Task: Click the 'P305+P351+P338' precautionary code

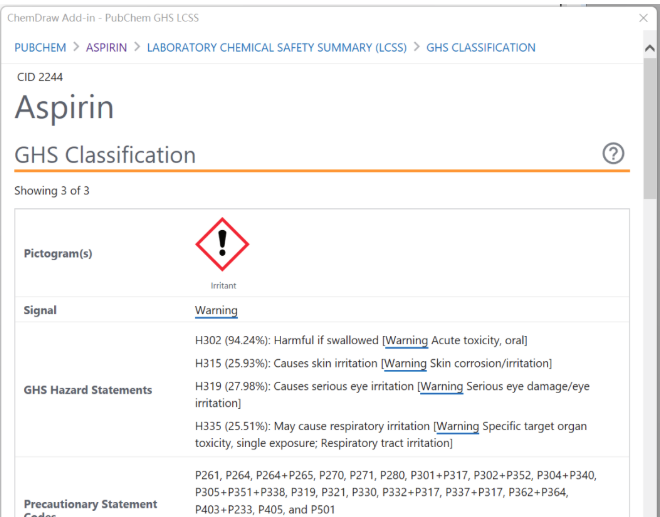Action: click(x=240, y=492)
